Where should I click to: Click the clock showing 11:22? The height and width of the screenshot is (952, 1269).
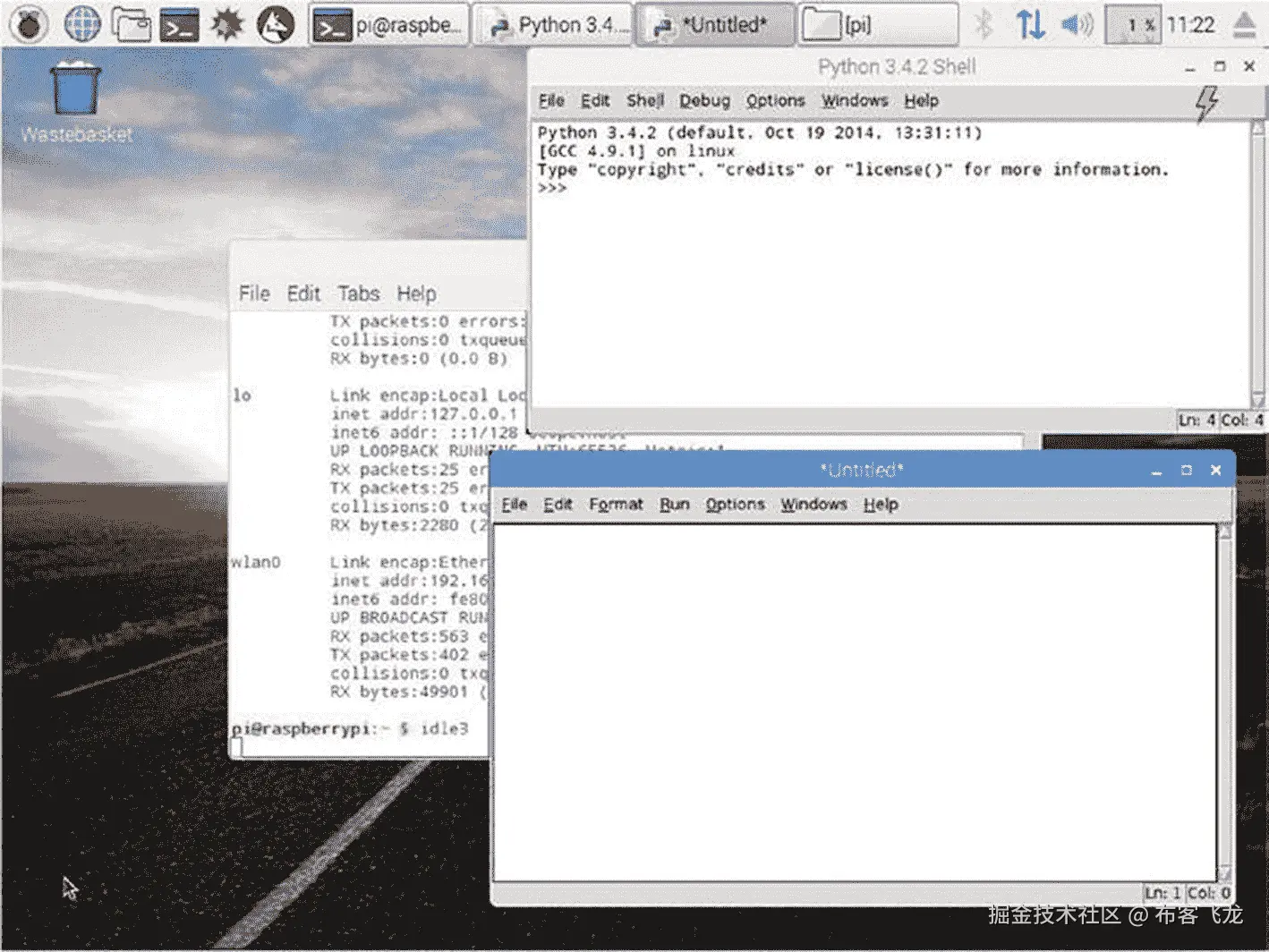[x=1190, y=24]
